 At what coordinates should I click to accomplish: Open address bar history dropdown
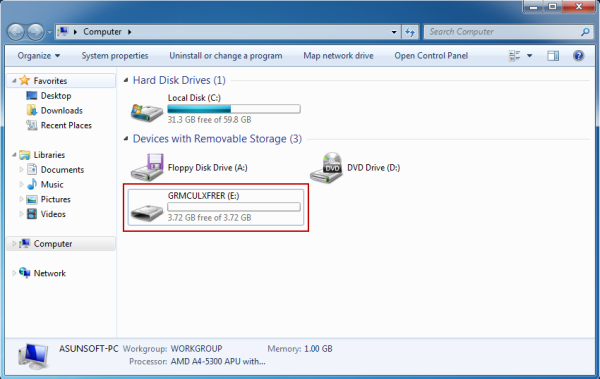coord(394,32)
